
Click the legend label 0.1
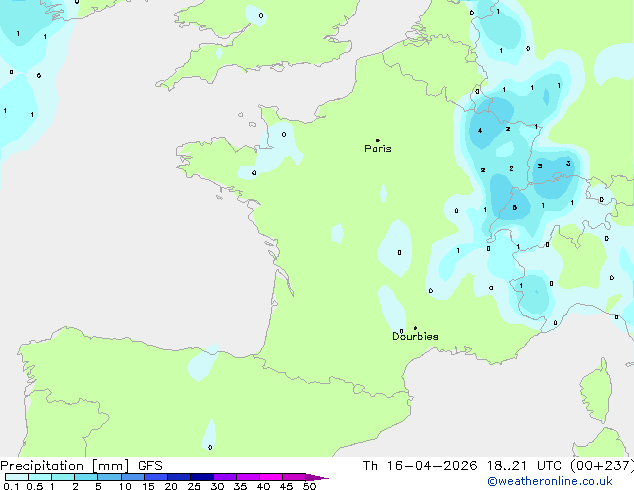click(11, 486)
